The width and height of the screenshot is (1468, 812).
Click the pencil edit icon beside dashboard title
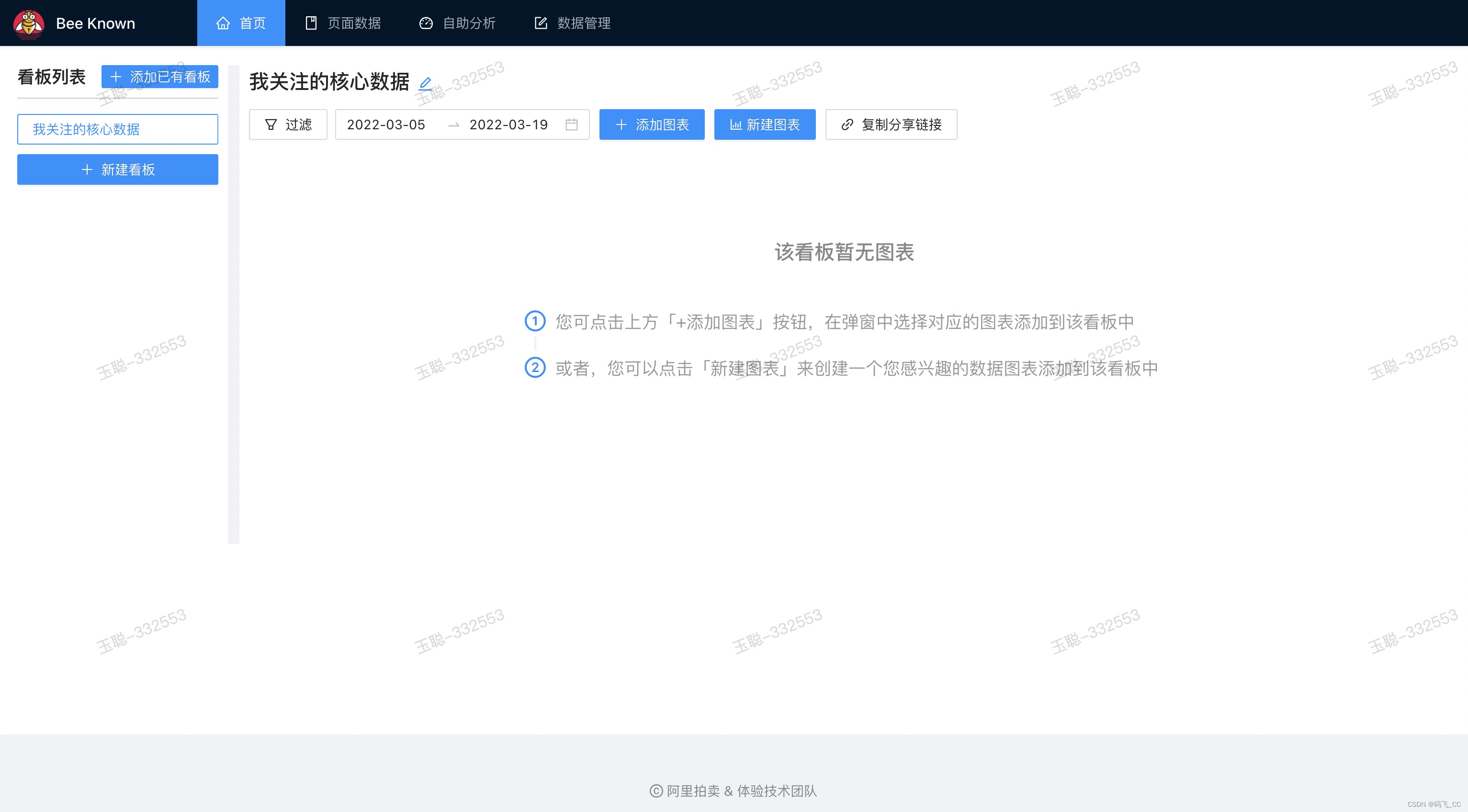[x=425, y=83]
